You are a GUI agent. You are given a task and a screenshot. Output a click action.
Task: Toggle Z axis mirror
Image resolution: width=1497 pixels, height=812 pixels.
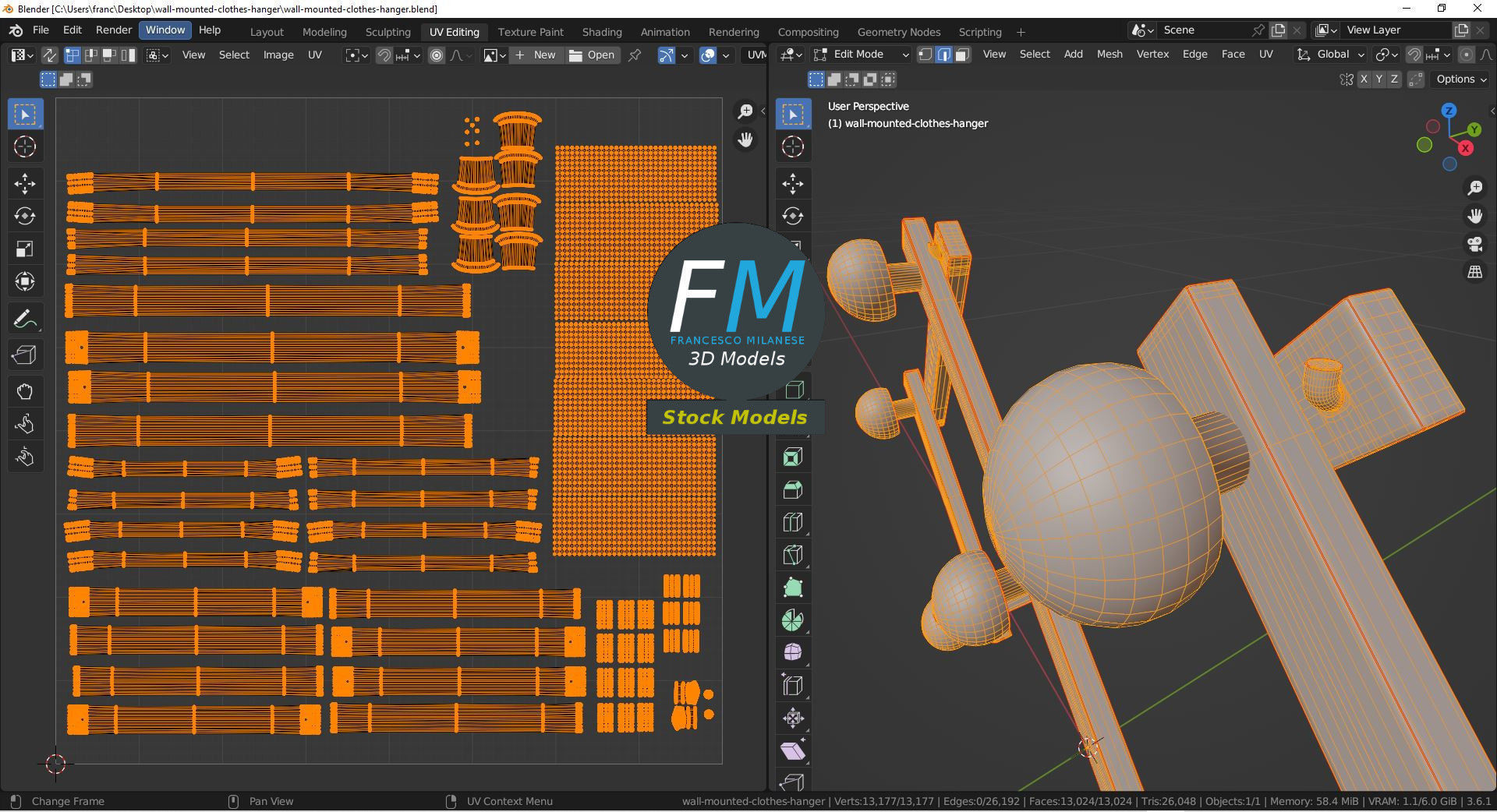coord(1394,79)
